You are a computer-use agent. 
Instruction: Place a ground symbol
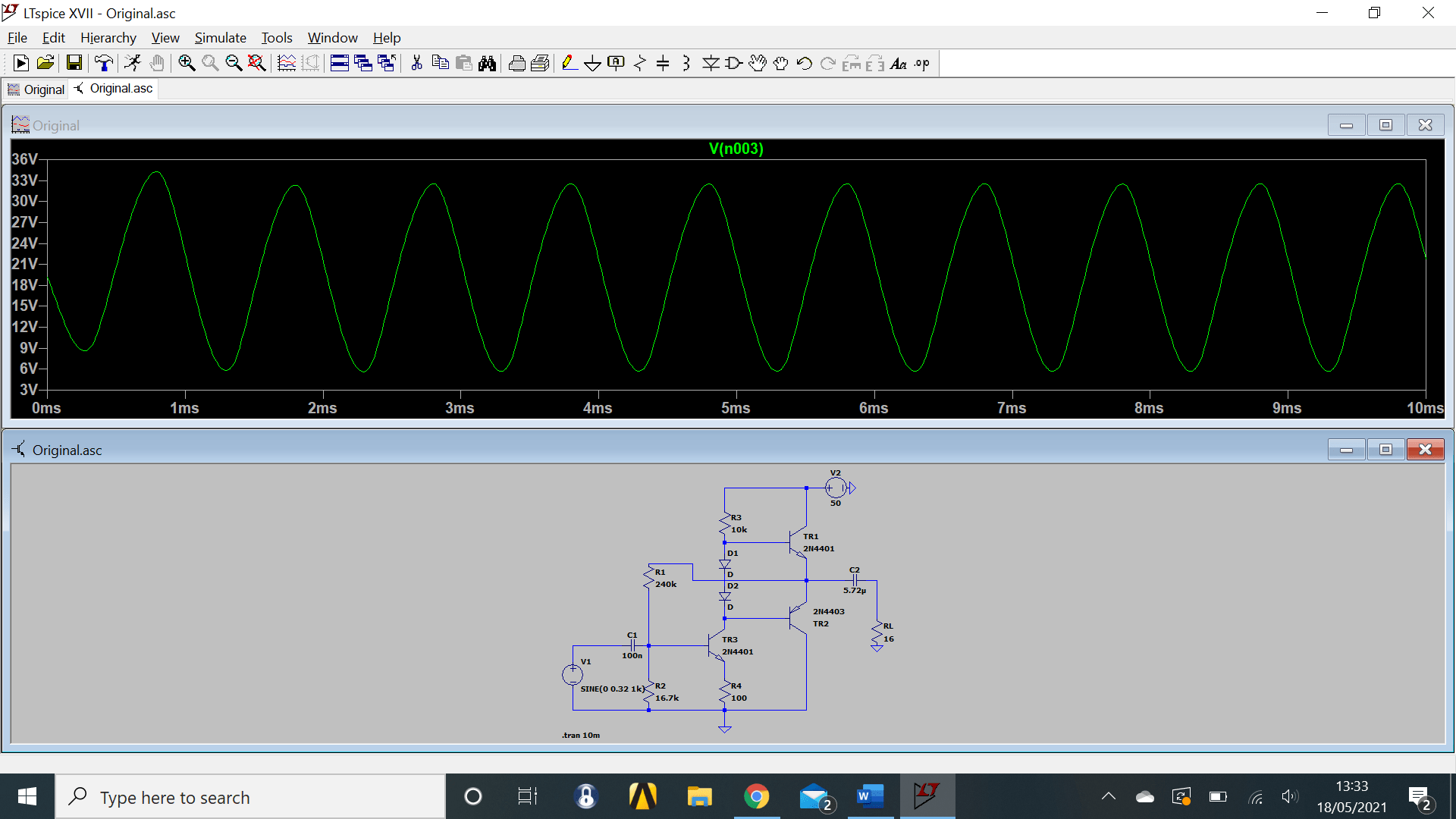click(592, 63)
